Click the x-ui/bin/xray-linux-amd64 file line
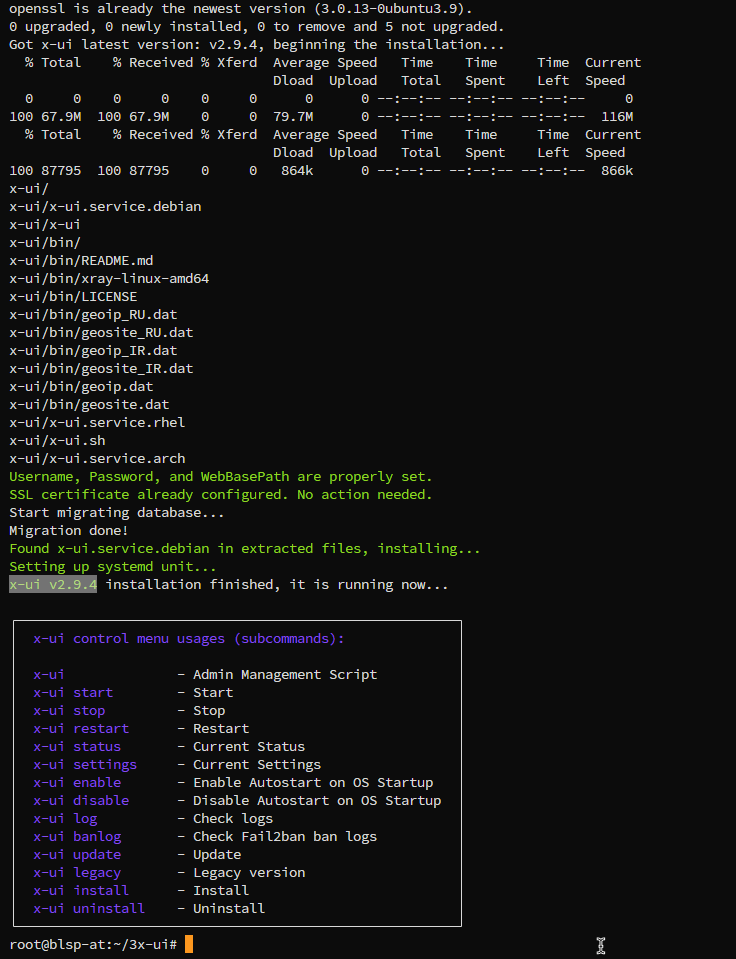 (x=109, y=278)
